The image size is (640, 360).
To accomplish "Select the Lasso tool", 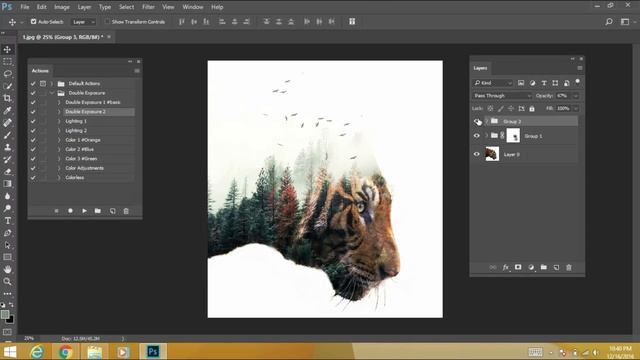I will tap(7, 74).
